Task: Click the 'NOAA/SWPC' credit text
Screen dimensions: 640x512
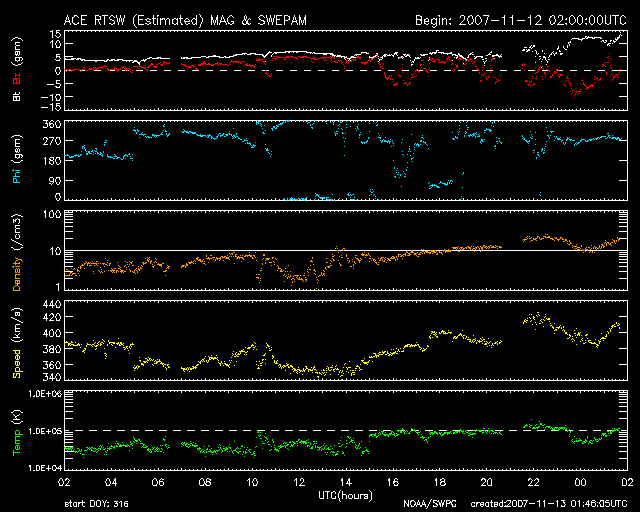Action: point(430,504)
